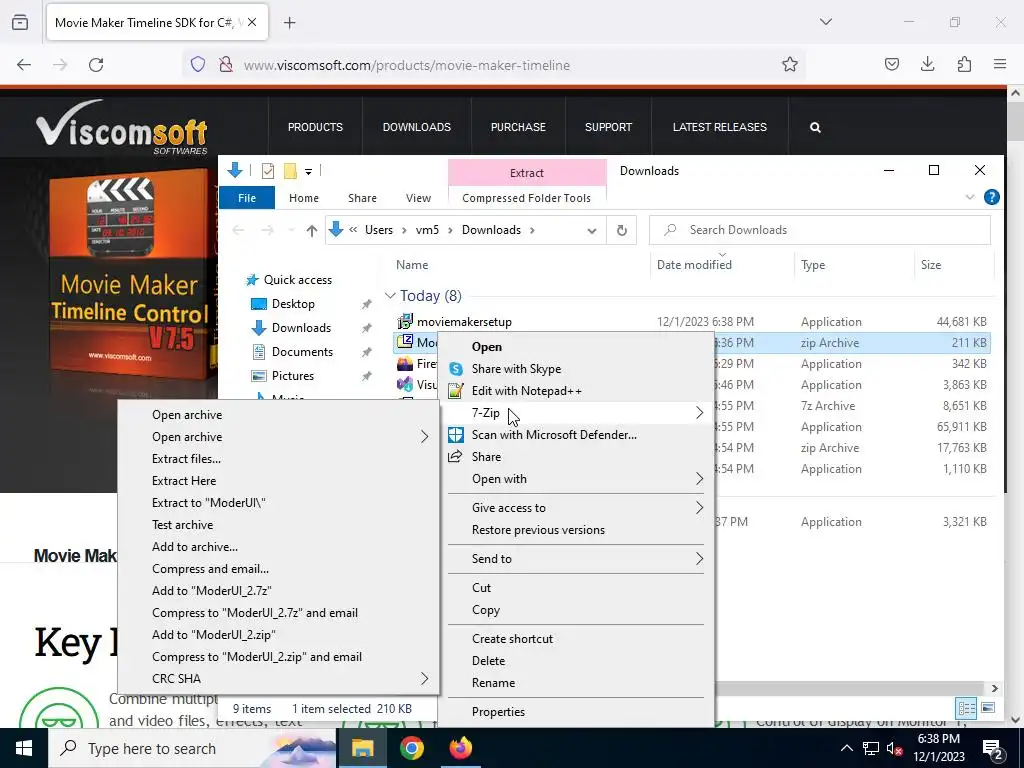This screenshot has height=768, width=1024.
Task: Click the bookmark star in address bar
Action: click(790, 64)
